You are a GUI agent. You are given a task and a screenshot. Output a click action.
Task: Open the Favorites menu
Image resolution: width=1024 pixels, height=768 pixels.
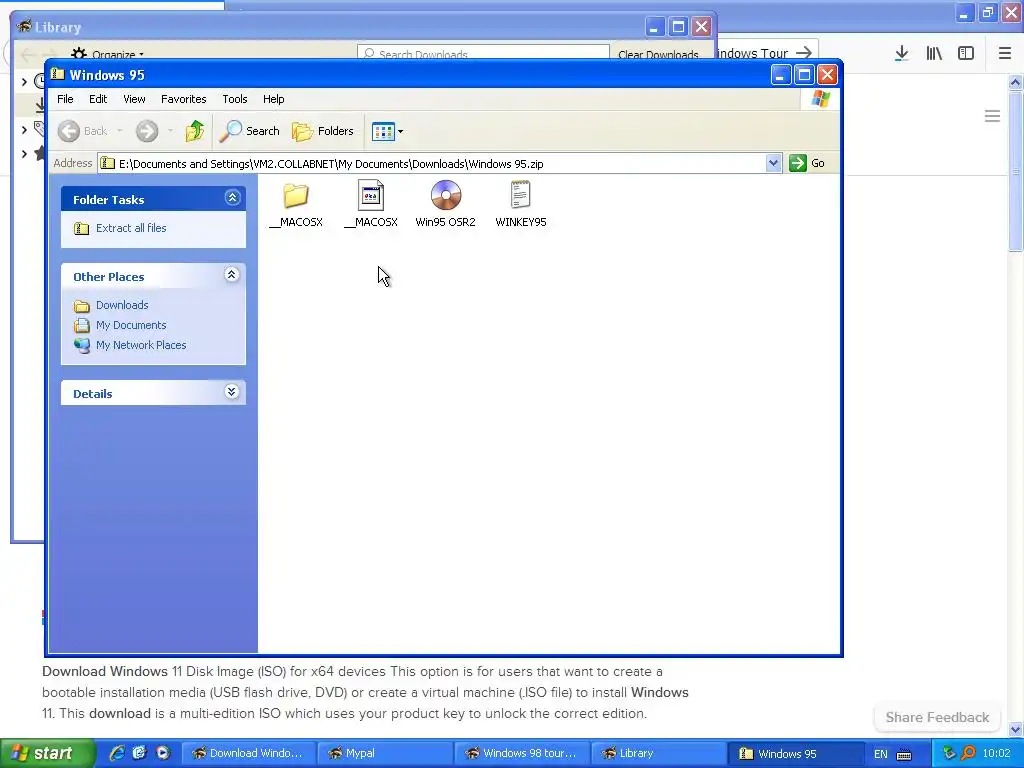click(x=184, y=99)
